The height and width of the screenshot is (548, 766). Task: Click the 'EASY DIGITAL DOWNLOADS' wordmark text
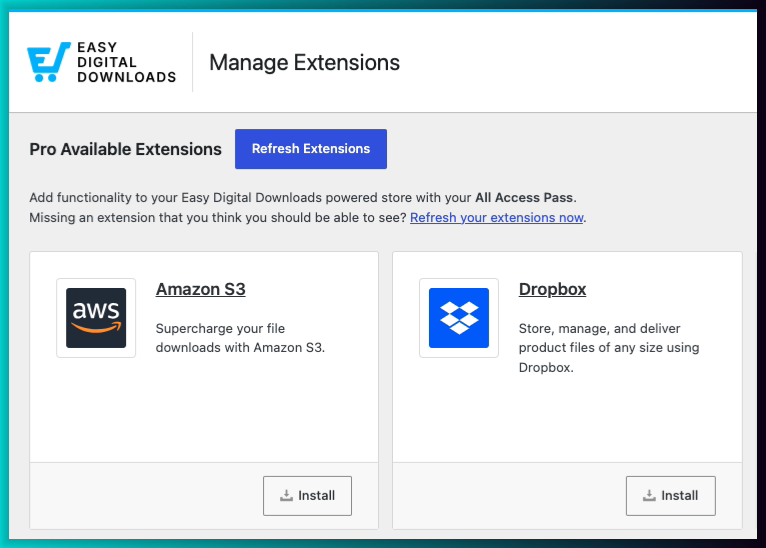(127, 62)
